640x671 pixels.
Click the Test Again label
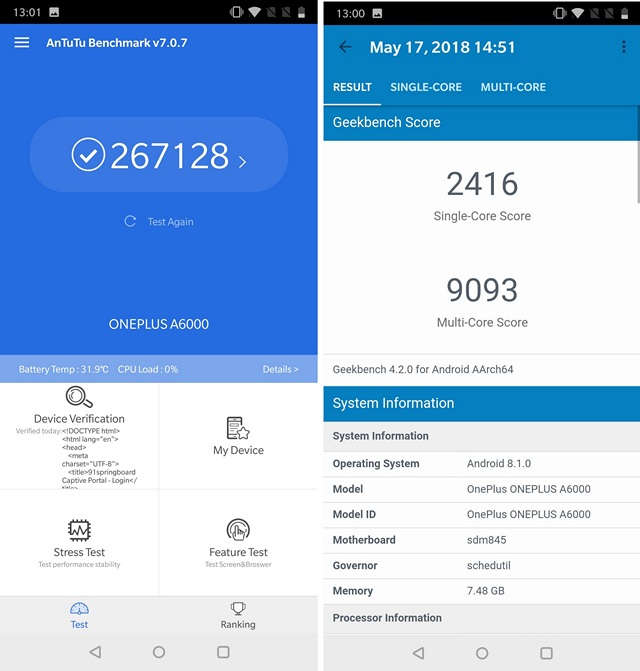tap(170, 222)
